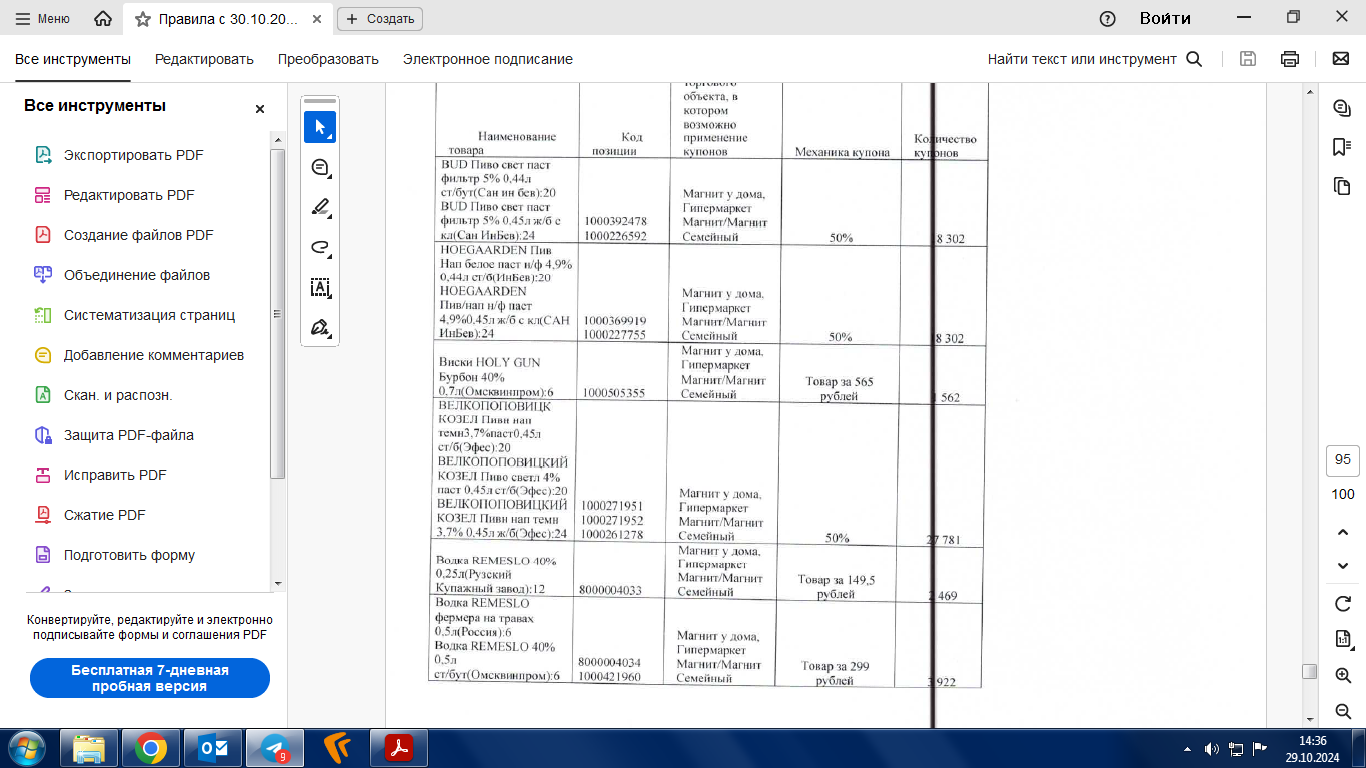
Task: Click code 8000004033 in the table
Action: [610, 590]
